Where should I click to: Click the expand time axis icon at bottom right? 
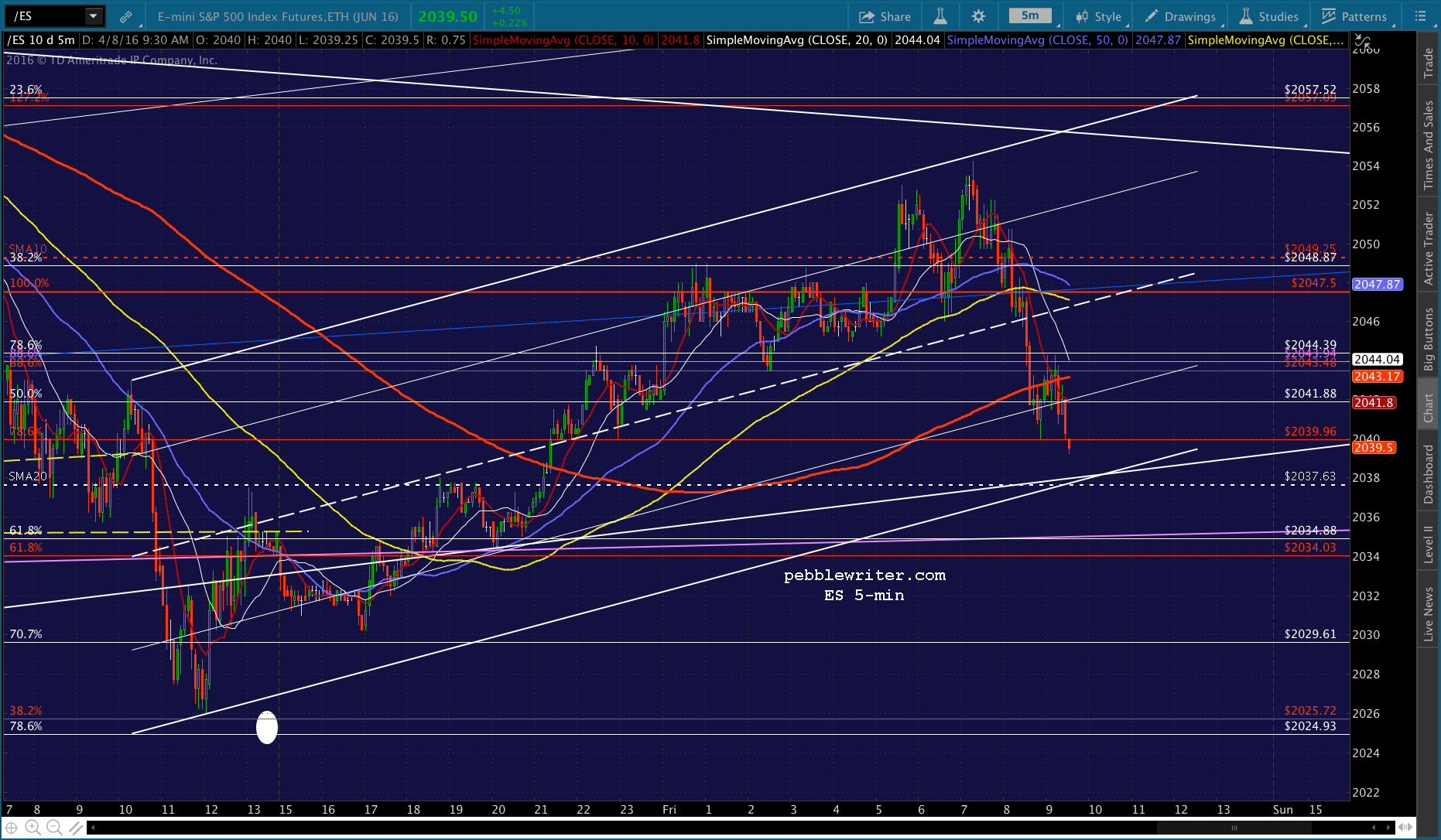pyautogui.click(x=1405, y=828)
